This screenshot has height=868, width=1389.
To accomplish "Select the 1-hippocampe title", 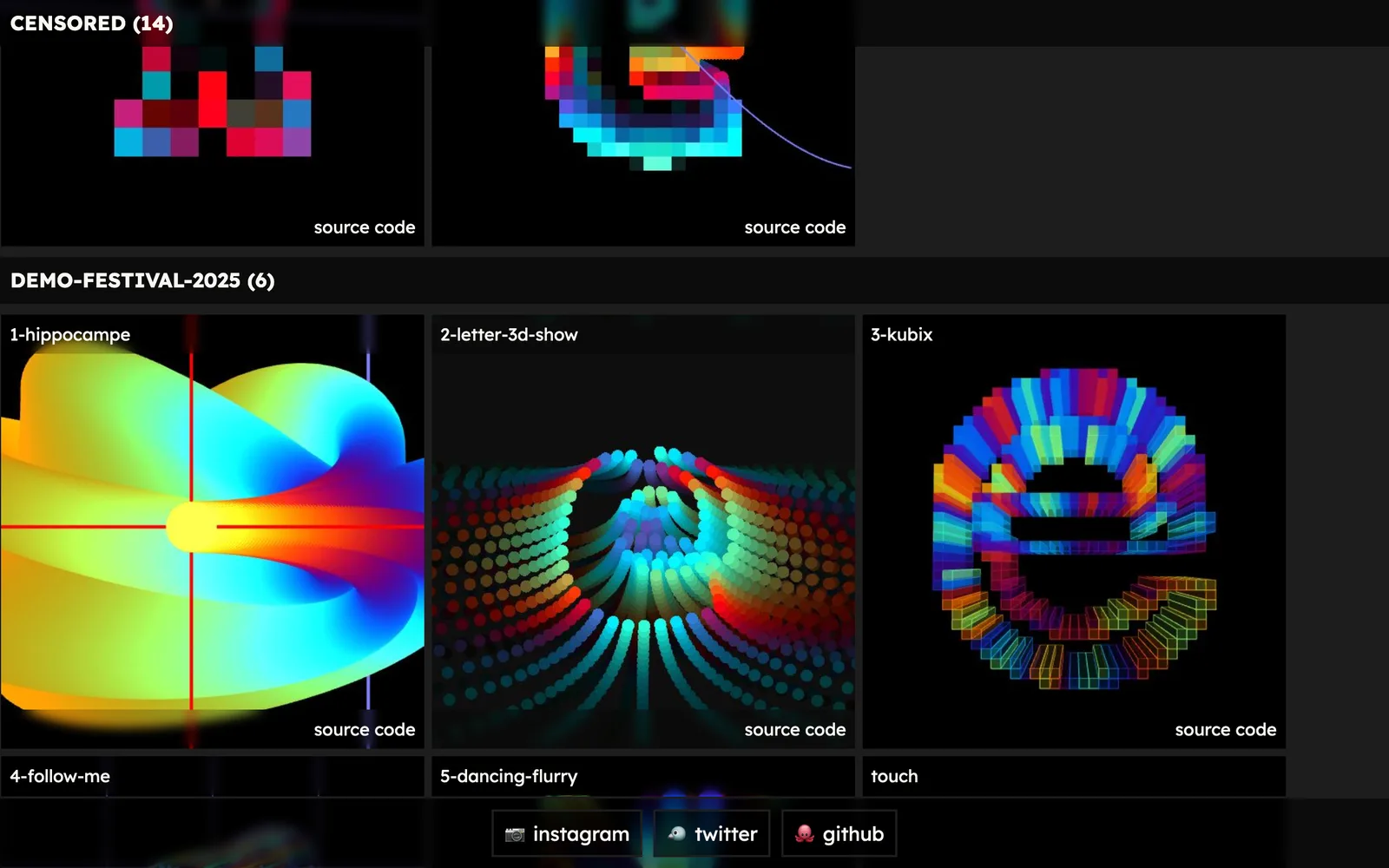I will pyautogui.click(x=70, y=335).
